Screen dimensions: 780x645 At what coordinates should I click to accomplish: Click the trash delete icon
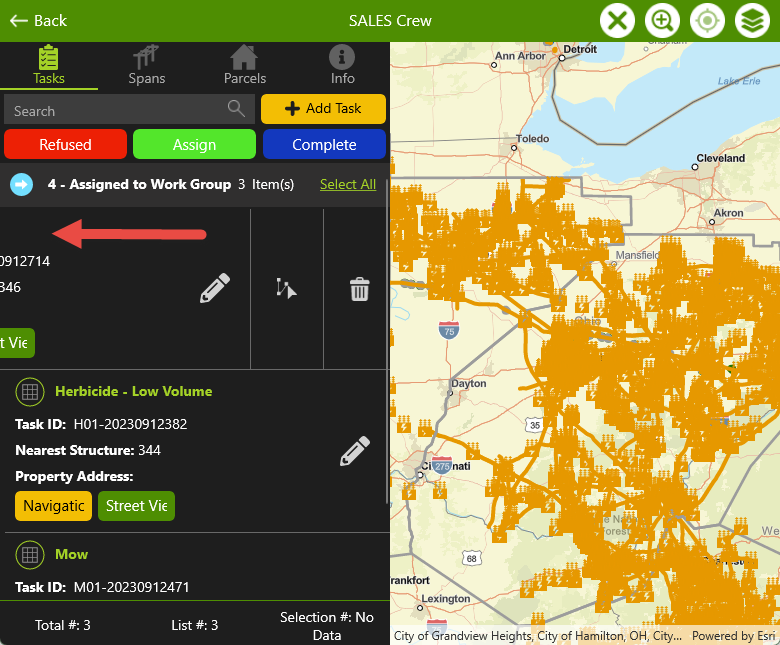359,289
